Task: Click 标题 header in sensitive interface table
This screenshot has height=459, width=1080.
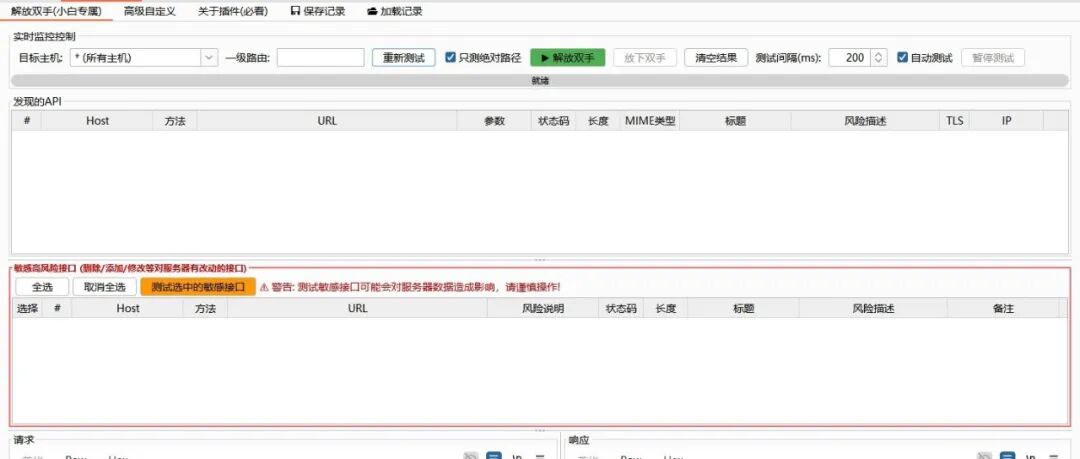Action: pyautogui.click(x=743, y=308)
